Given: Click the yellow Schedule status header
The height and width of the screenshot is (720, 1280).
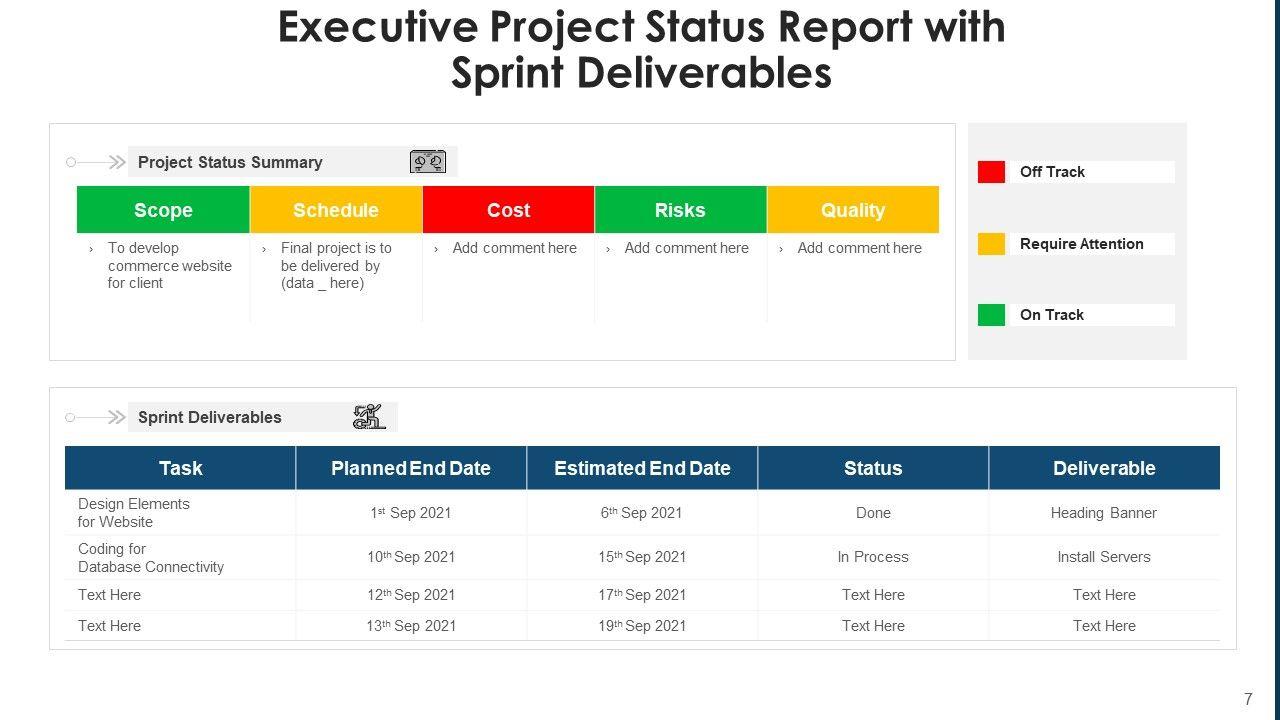Looking at the screenshot, I should coord(336,210).
